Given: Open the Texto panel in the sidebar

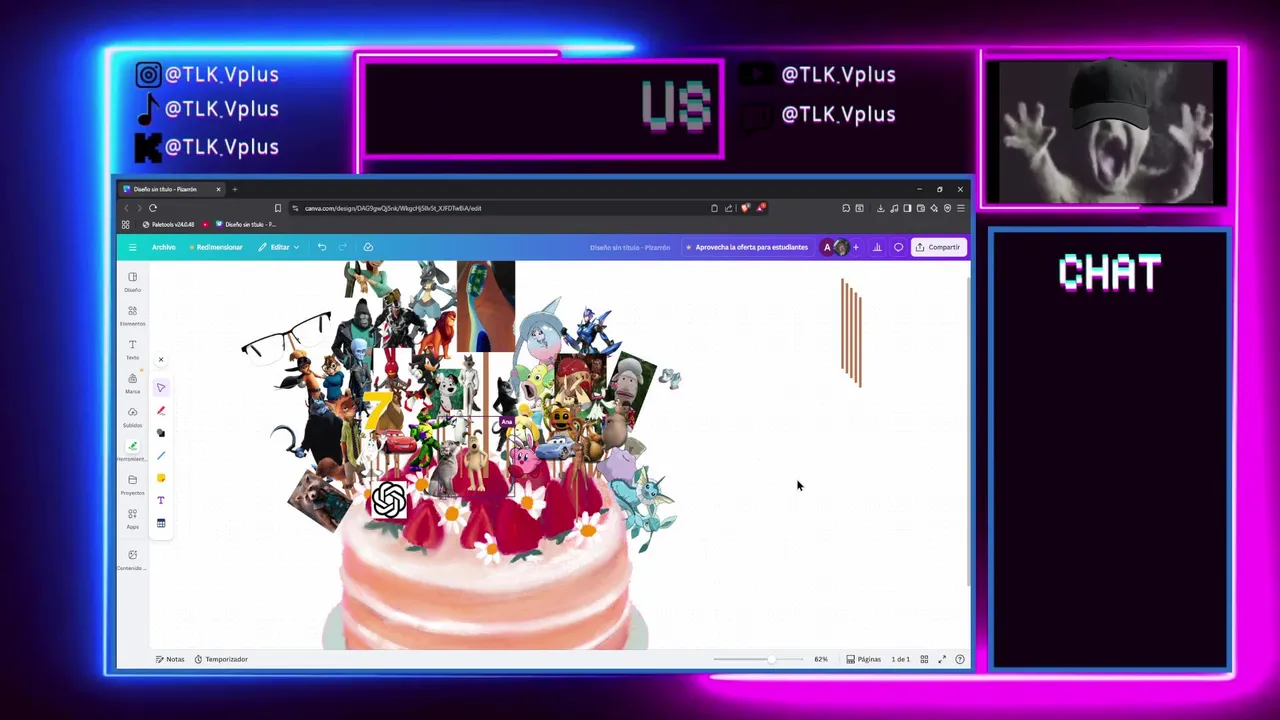Looking at the screenshot, I should click(x=132, y=349).
